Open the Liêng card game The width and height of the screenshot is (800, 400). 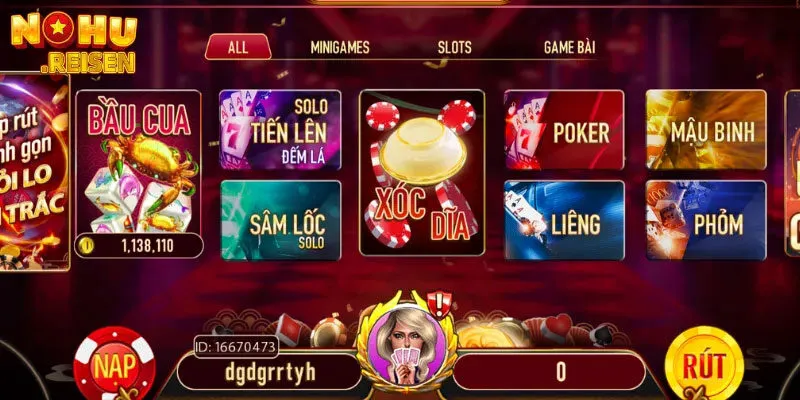[564, 220]
